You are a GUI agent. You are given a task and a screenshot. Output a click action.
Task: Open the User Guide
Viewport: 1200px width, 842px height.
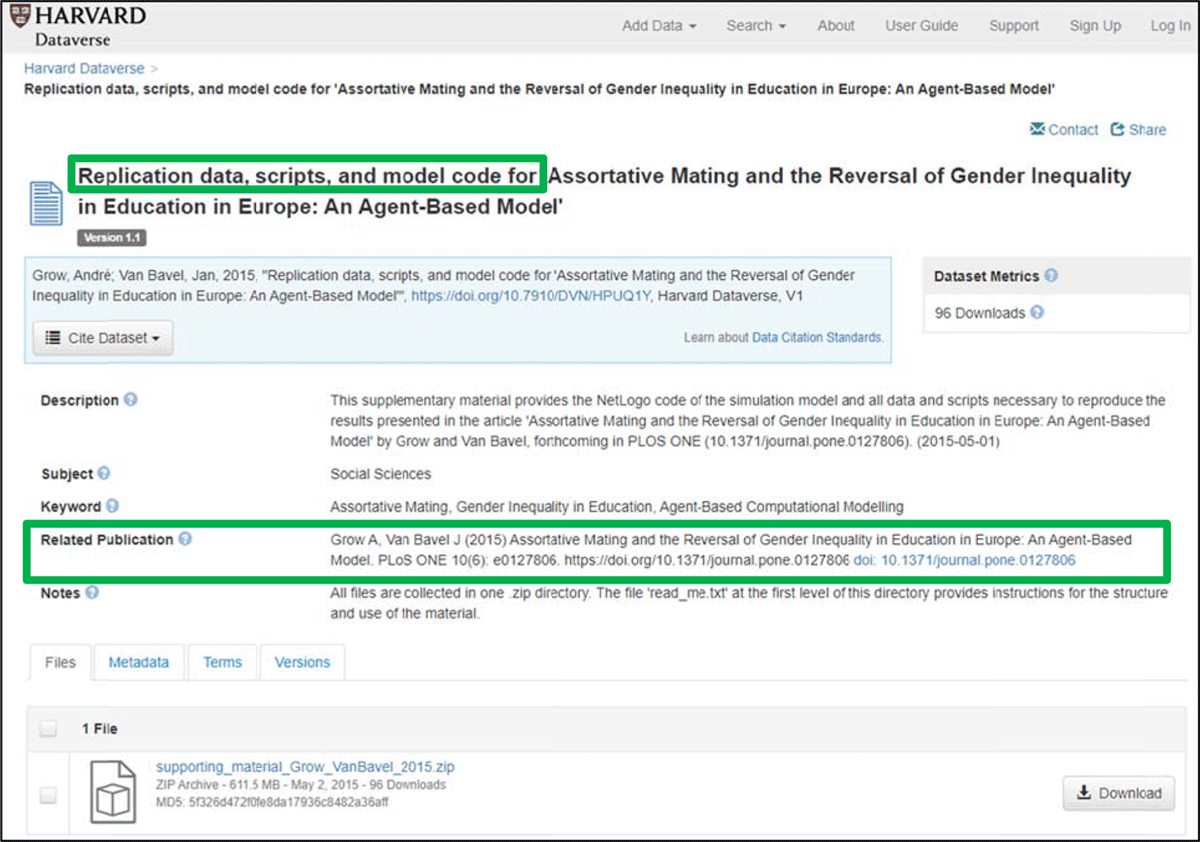point(921,26)
